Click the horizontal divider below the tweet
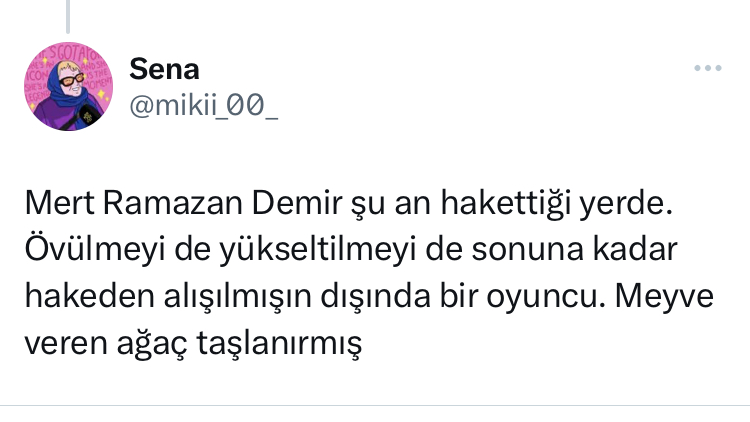 (375, 405)
